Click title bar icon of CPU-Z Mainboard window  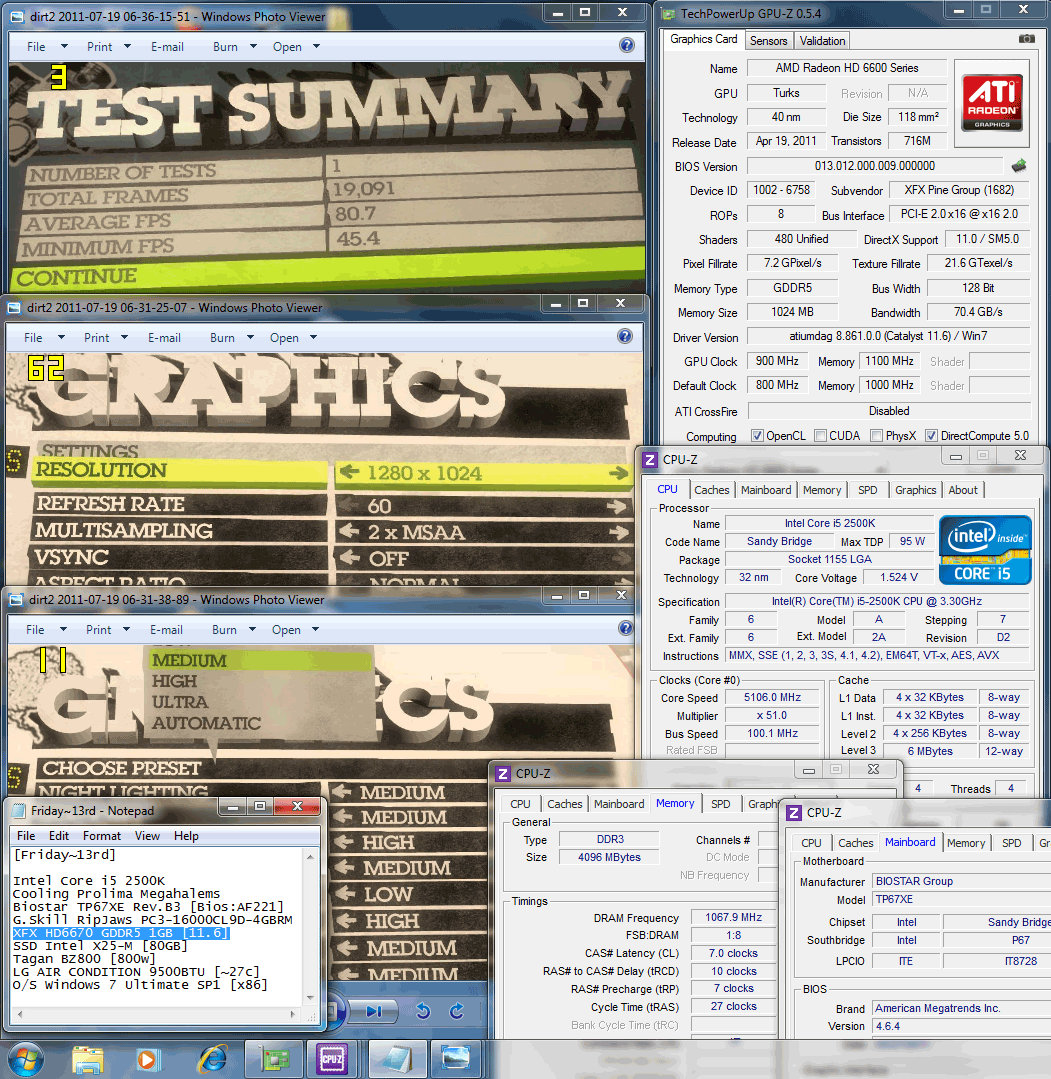coord(794,813)
